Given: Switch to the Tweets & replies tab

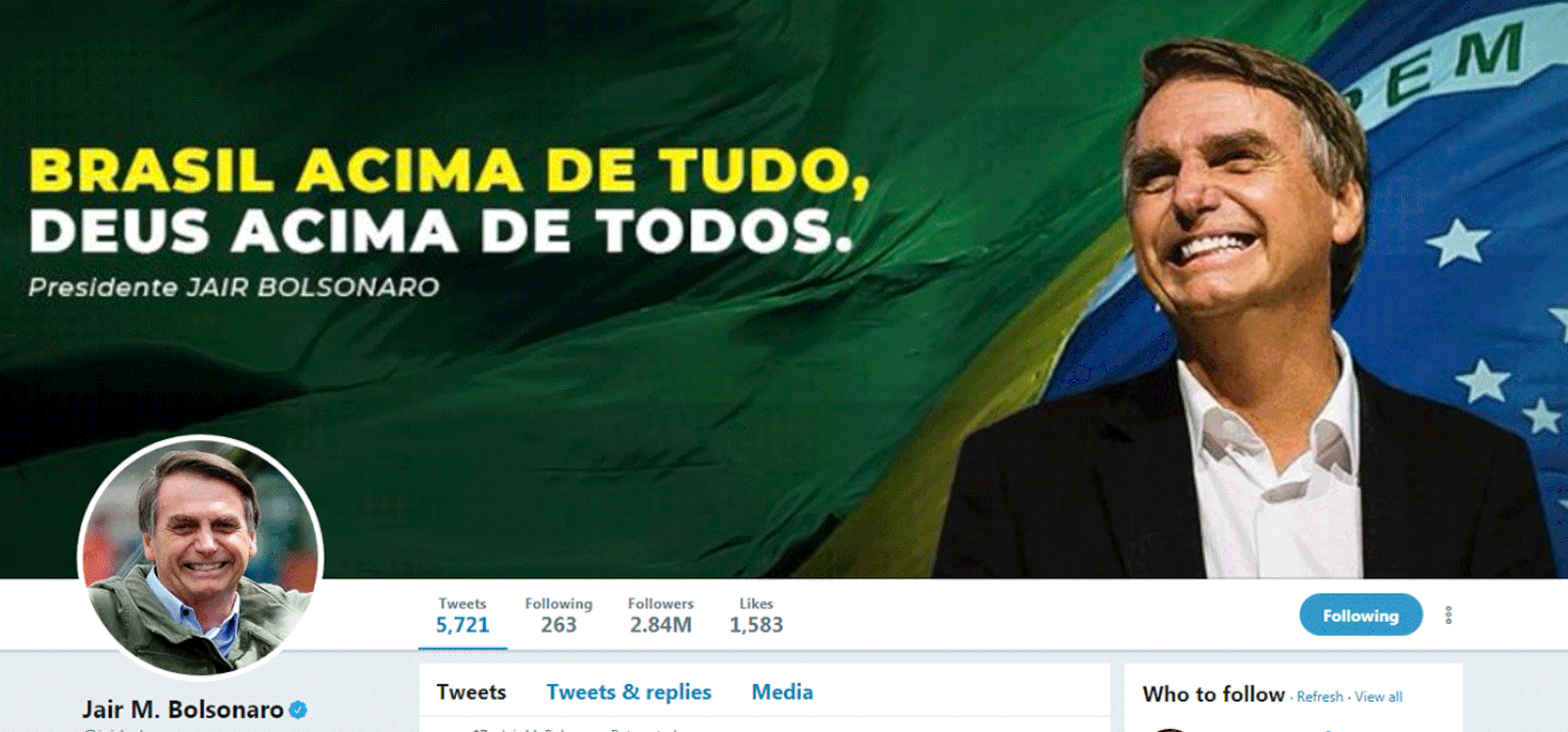Looking at the screenshot, I should pos(629,692).
